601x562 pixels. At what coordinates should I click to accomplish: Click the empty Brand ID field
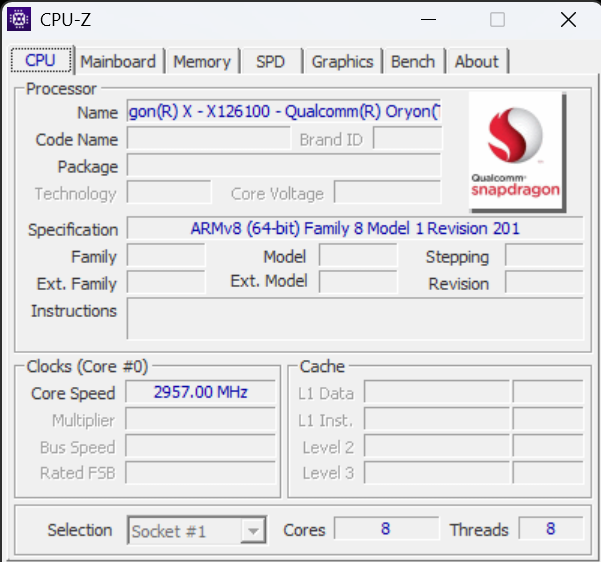(407, 138)
